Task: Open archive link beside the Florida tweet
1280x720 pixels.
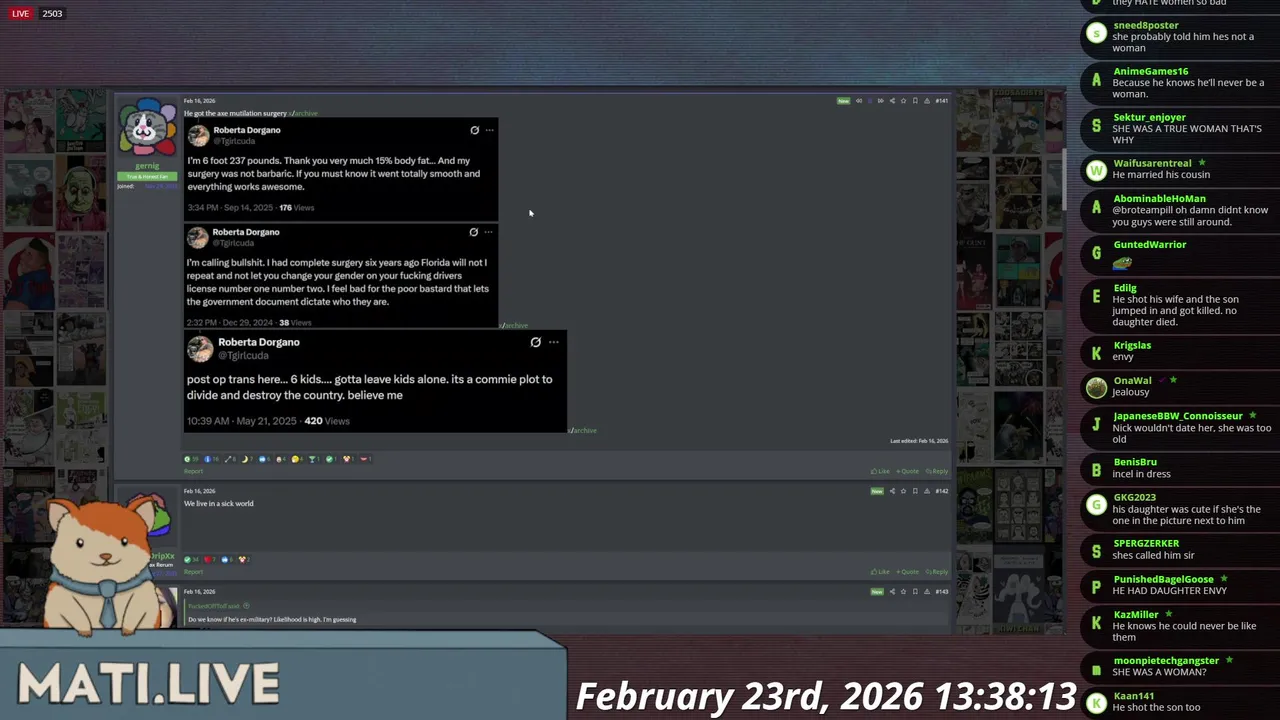Action: [514, 325]
